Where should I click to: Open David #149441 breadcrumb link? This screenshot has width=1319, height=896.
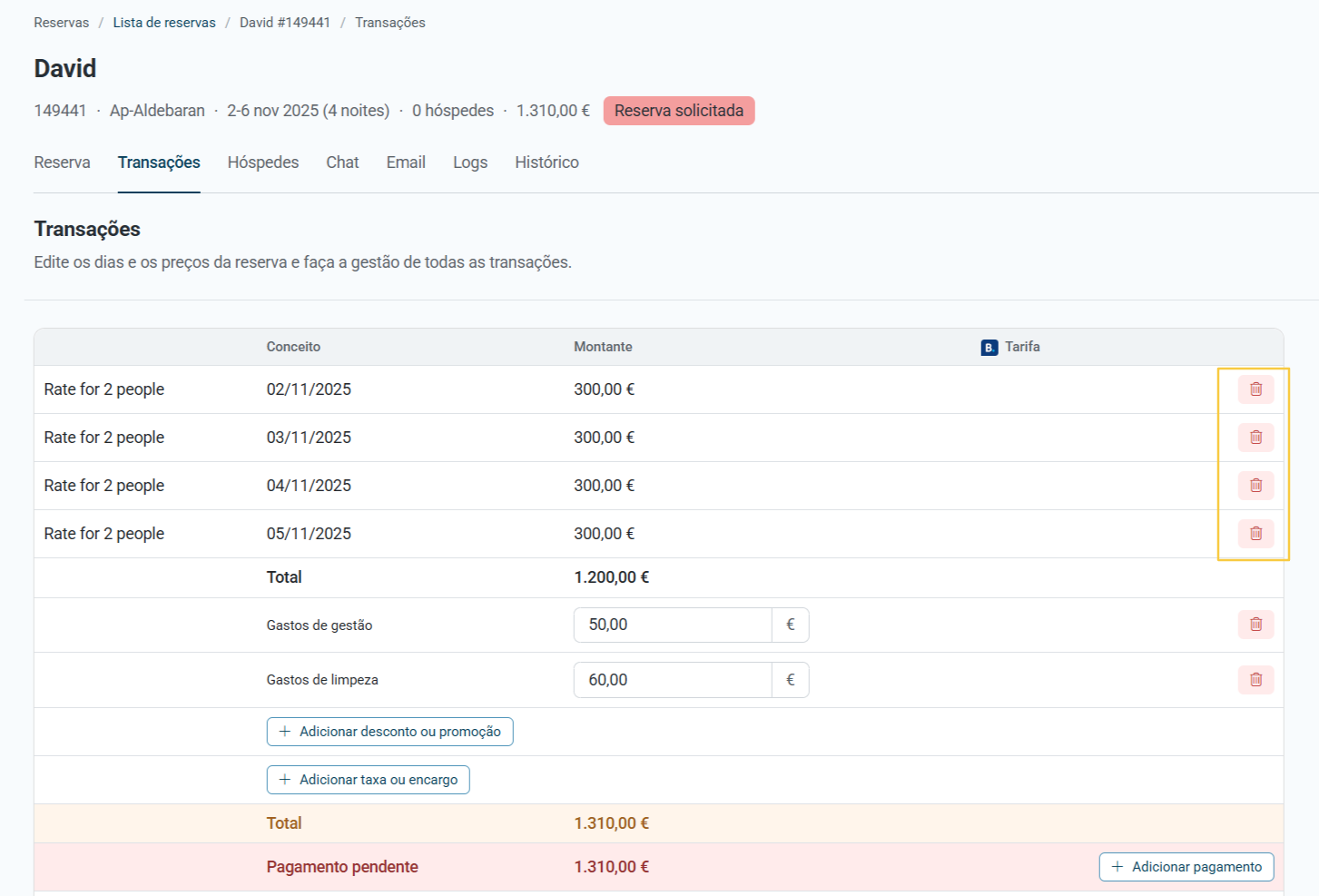[285, 23]
